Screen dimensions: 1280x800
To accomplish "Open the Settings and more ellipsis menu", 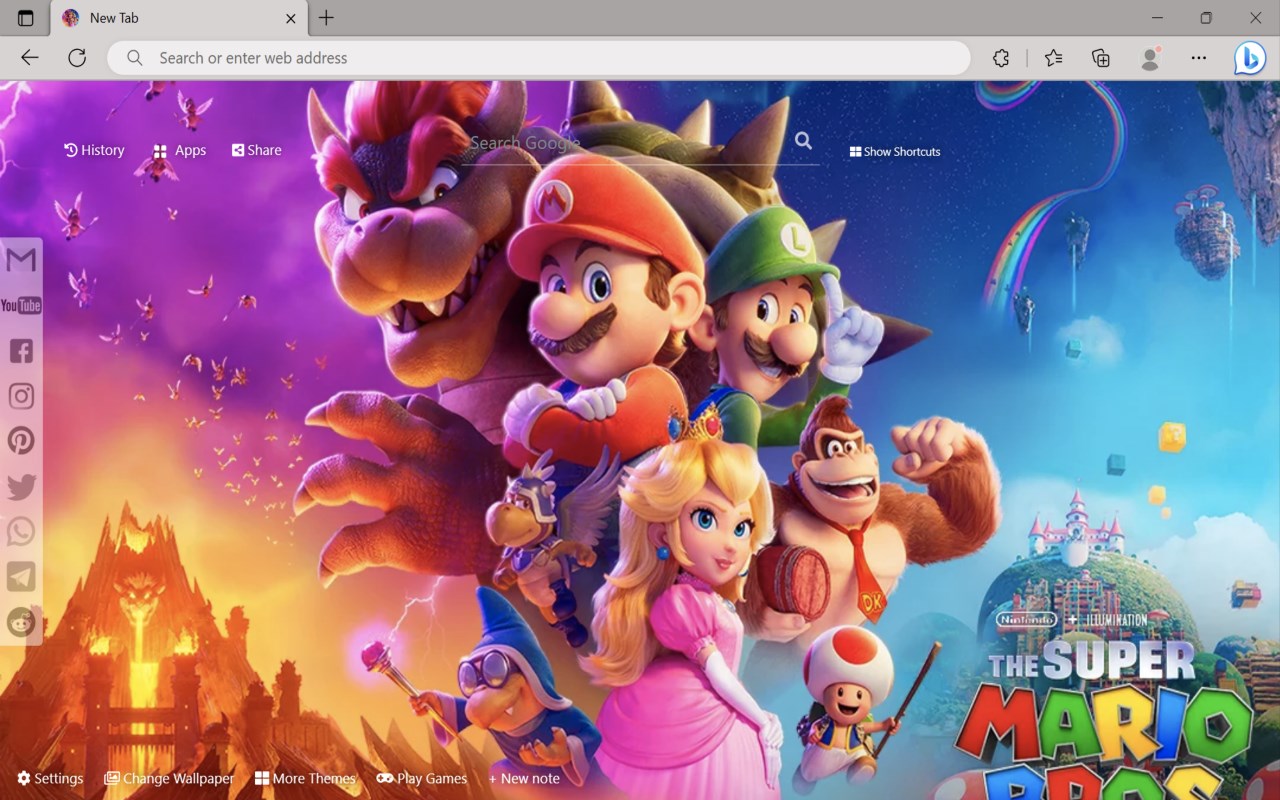I will (1199, 58).
